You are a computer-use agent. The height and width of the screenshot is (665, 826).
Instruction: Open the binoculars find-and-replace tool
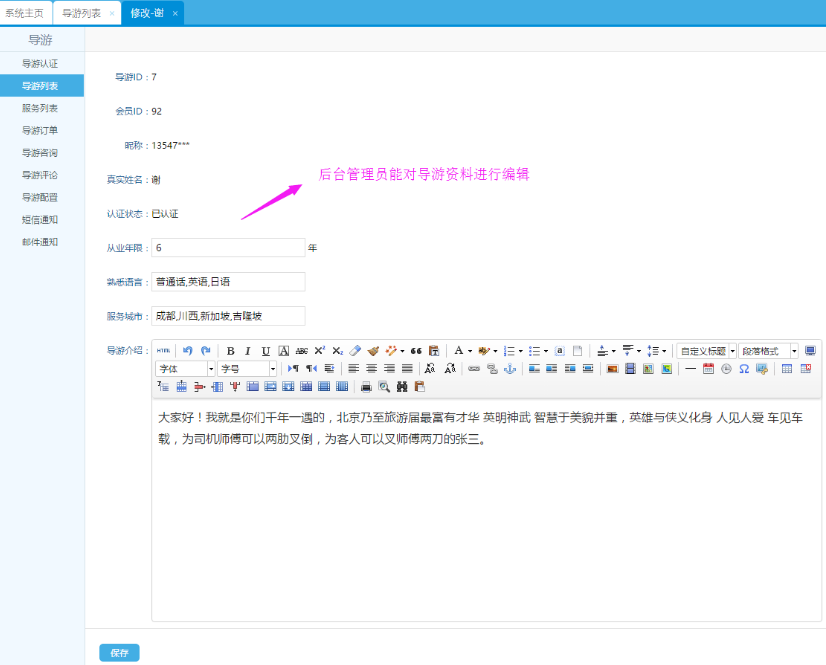click(x=402, y=386)
